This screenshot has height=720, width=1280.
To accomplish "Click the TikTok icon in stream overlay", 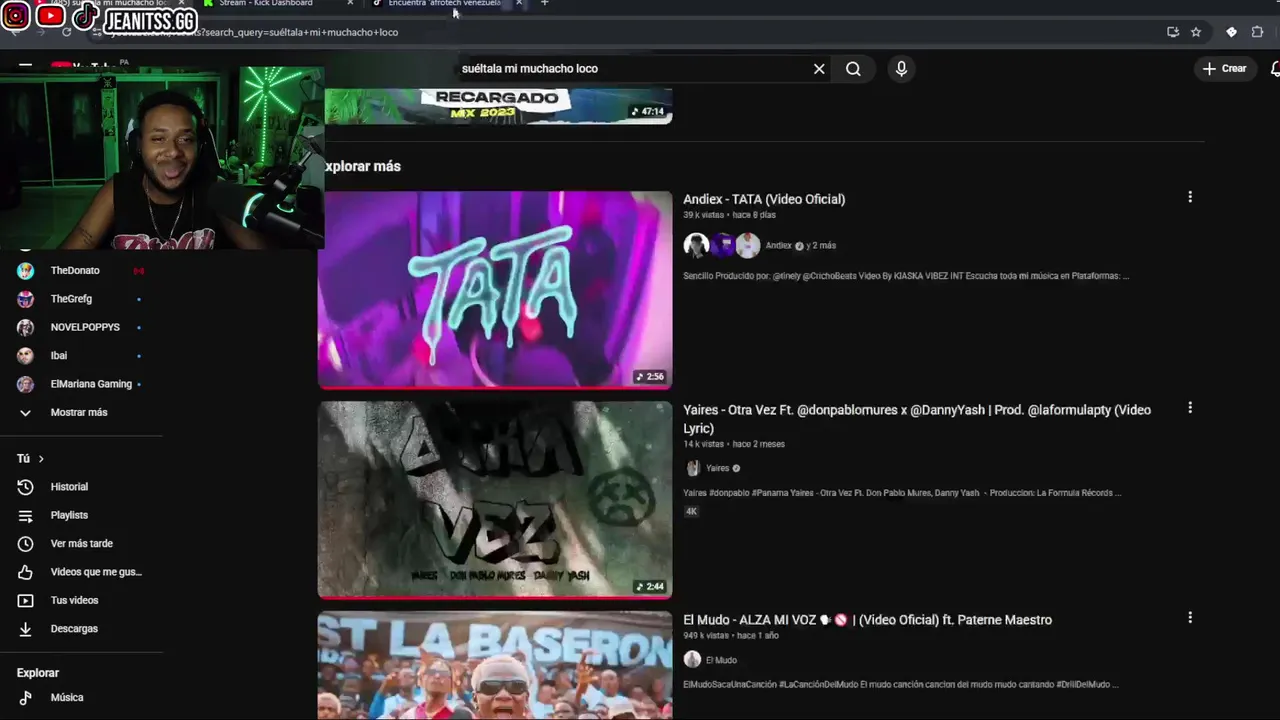I will tap(84, 16).
